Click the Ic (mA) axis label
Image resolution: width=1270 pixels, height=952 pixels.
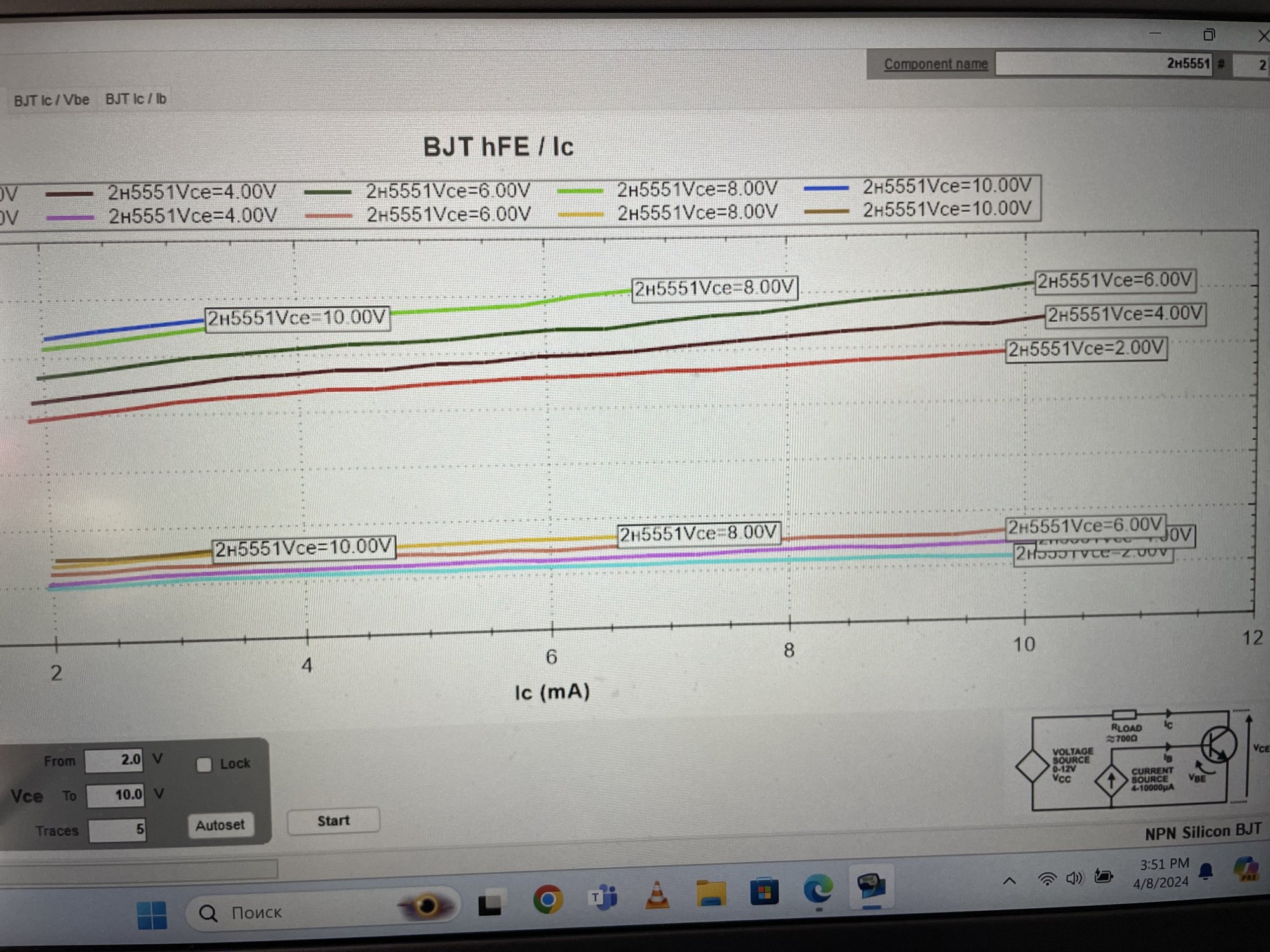552,692
